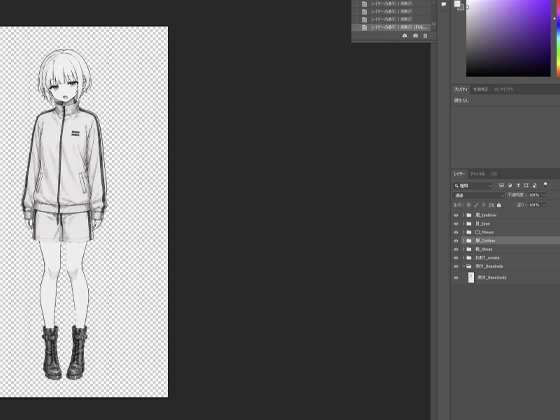Hide the Basebody layer with the thumbnail
The height and width of the screenshot is (420, 560).
[456, 278]
